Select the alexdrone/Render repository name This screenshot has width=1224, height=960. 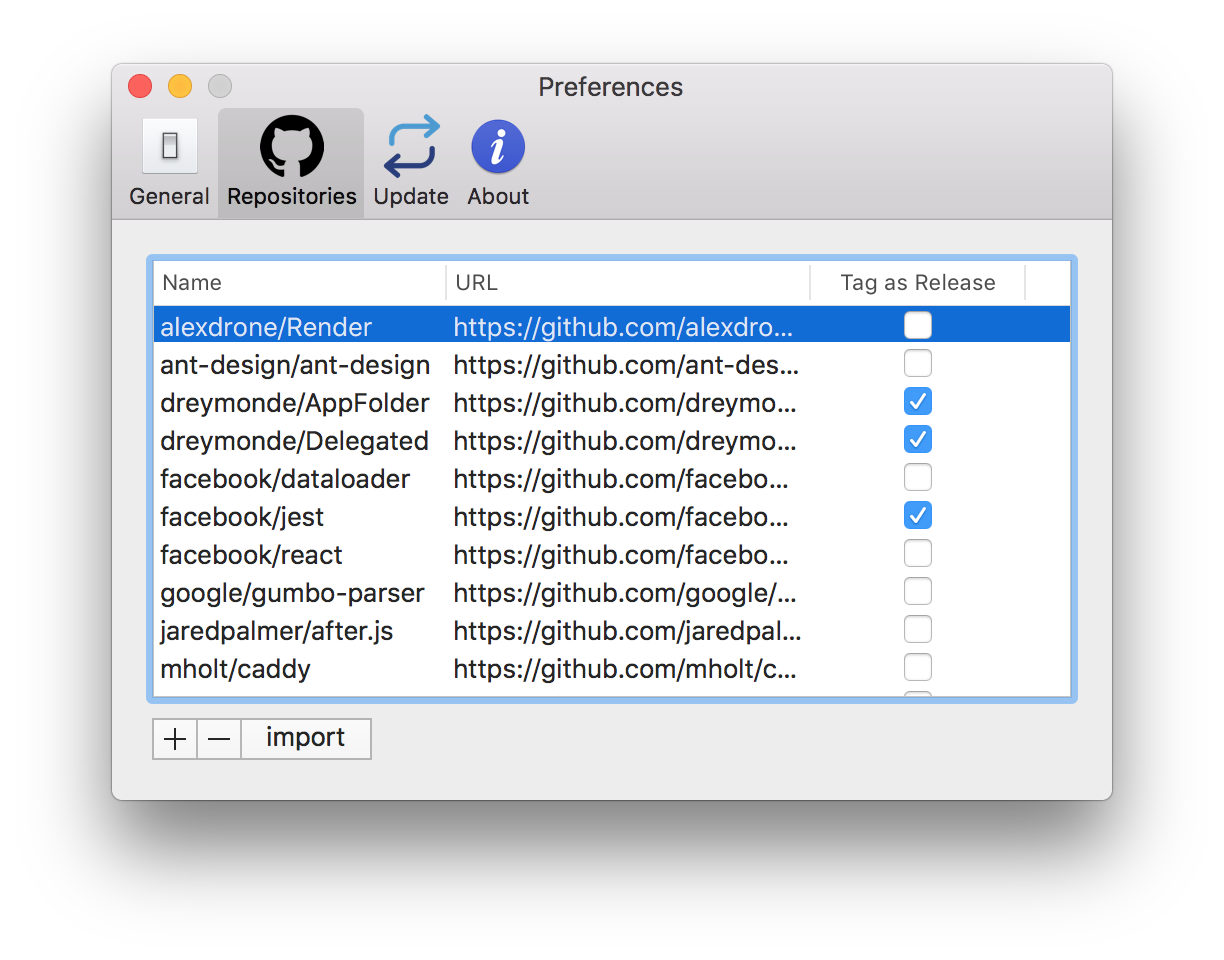tap(266, 327)
